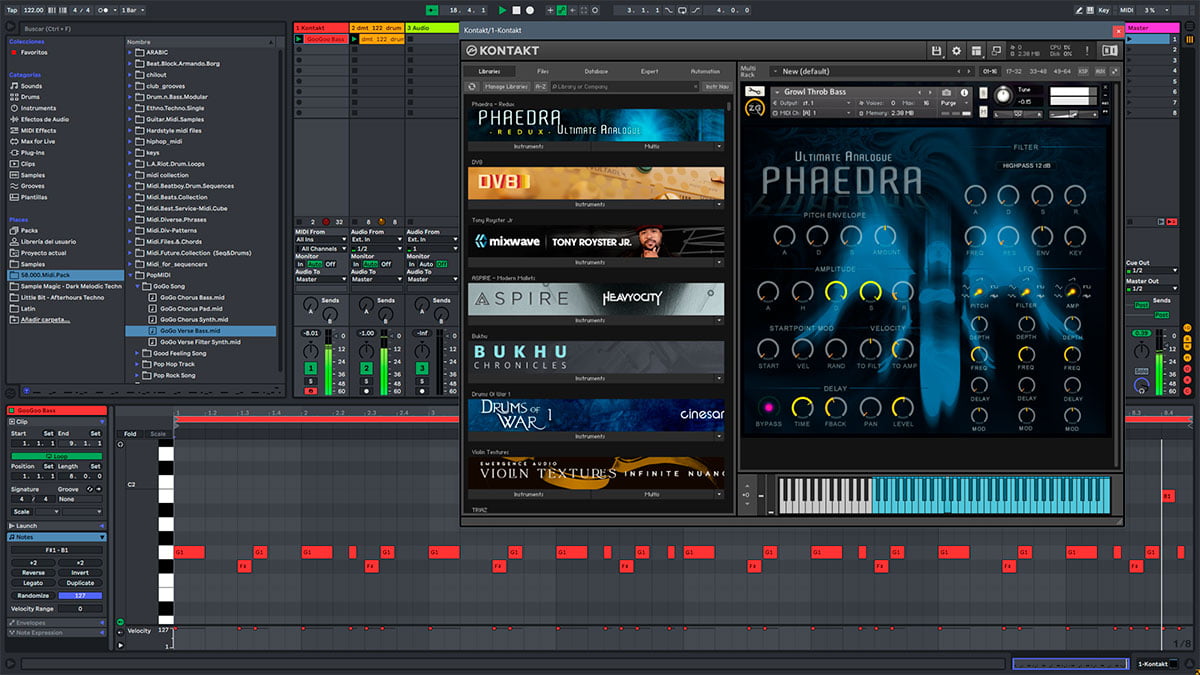The image size is (1200, 675).
Task: Refresh the Kontakt libraries list
Action: 472,87
